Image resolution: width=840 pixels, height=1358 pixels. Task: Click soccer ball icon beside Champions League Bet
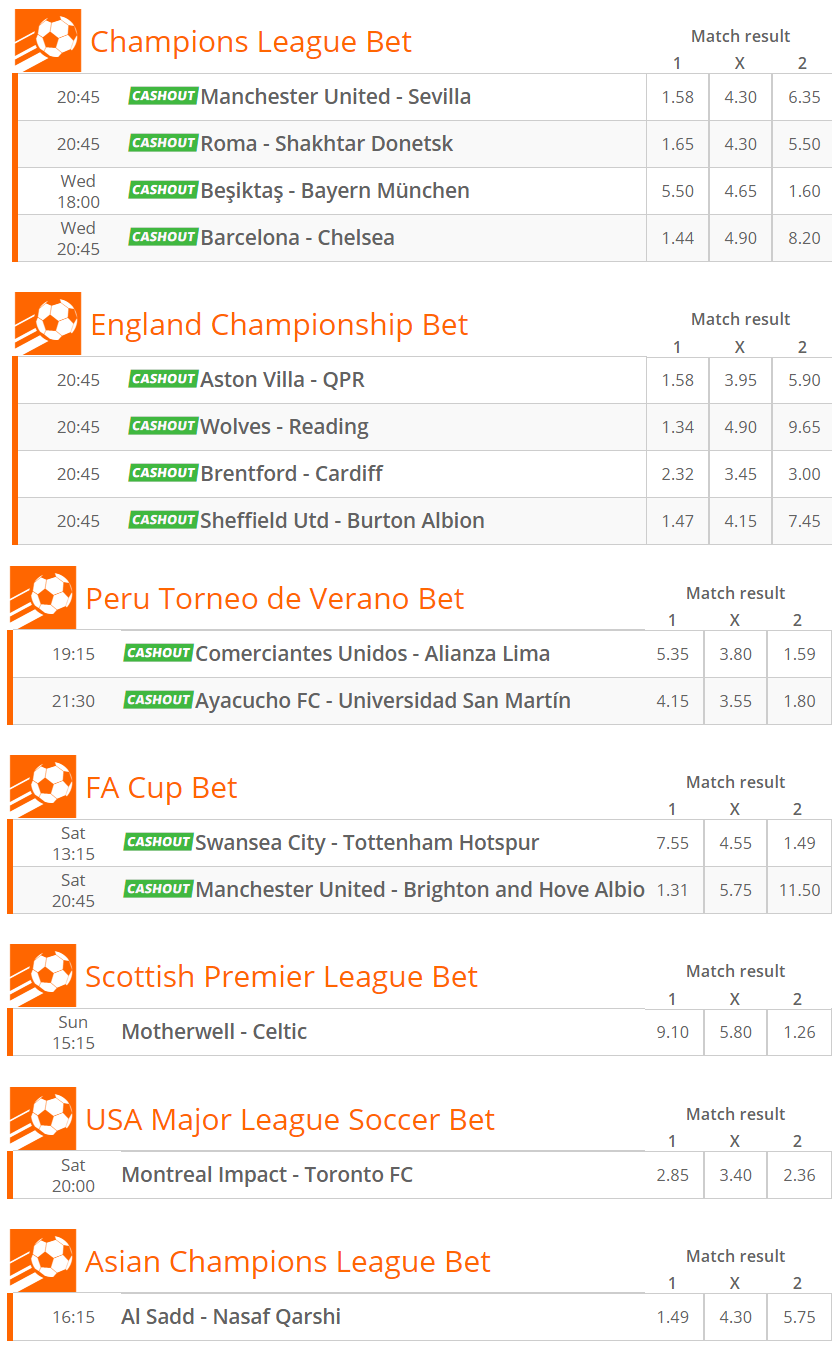47,41
